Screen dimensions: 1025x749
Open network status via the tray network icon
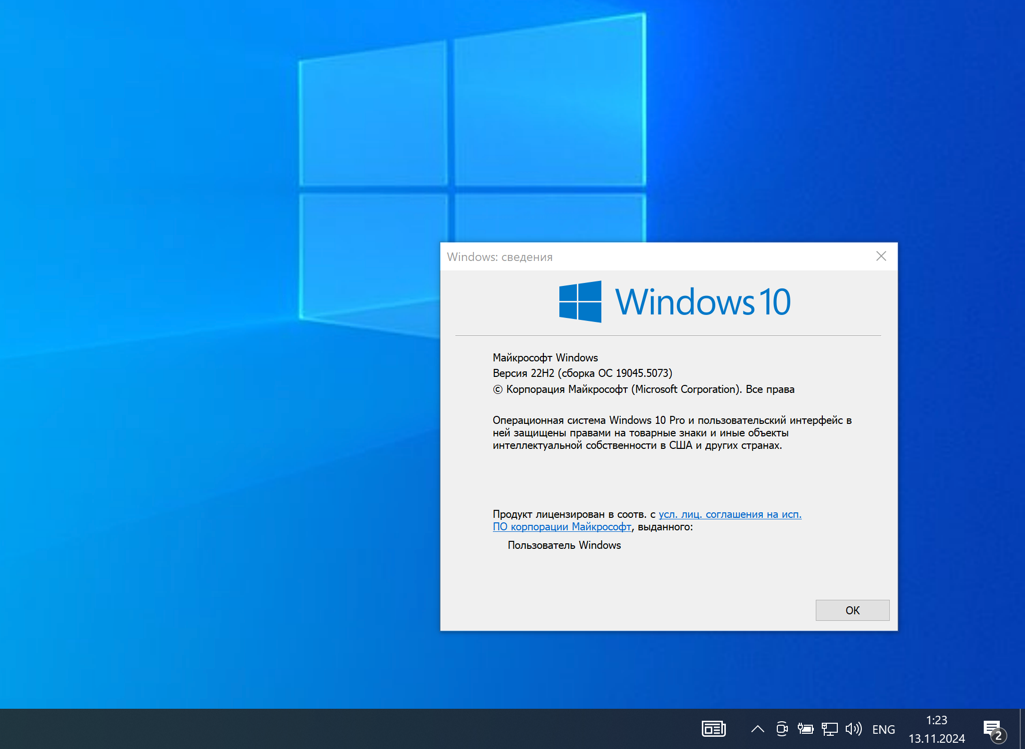829,728
